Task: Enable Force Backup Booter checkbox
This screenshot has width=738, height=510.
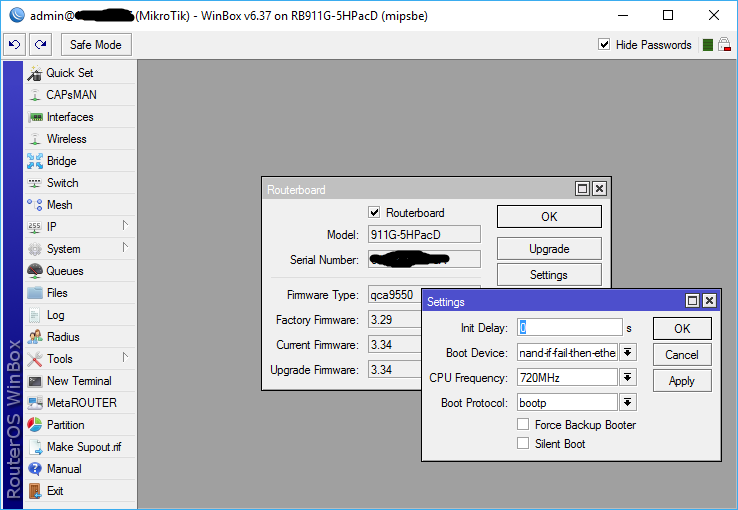Action: point(523,424)
